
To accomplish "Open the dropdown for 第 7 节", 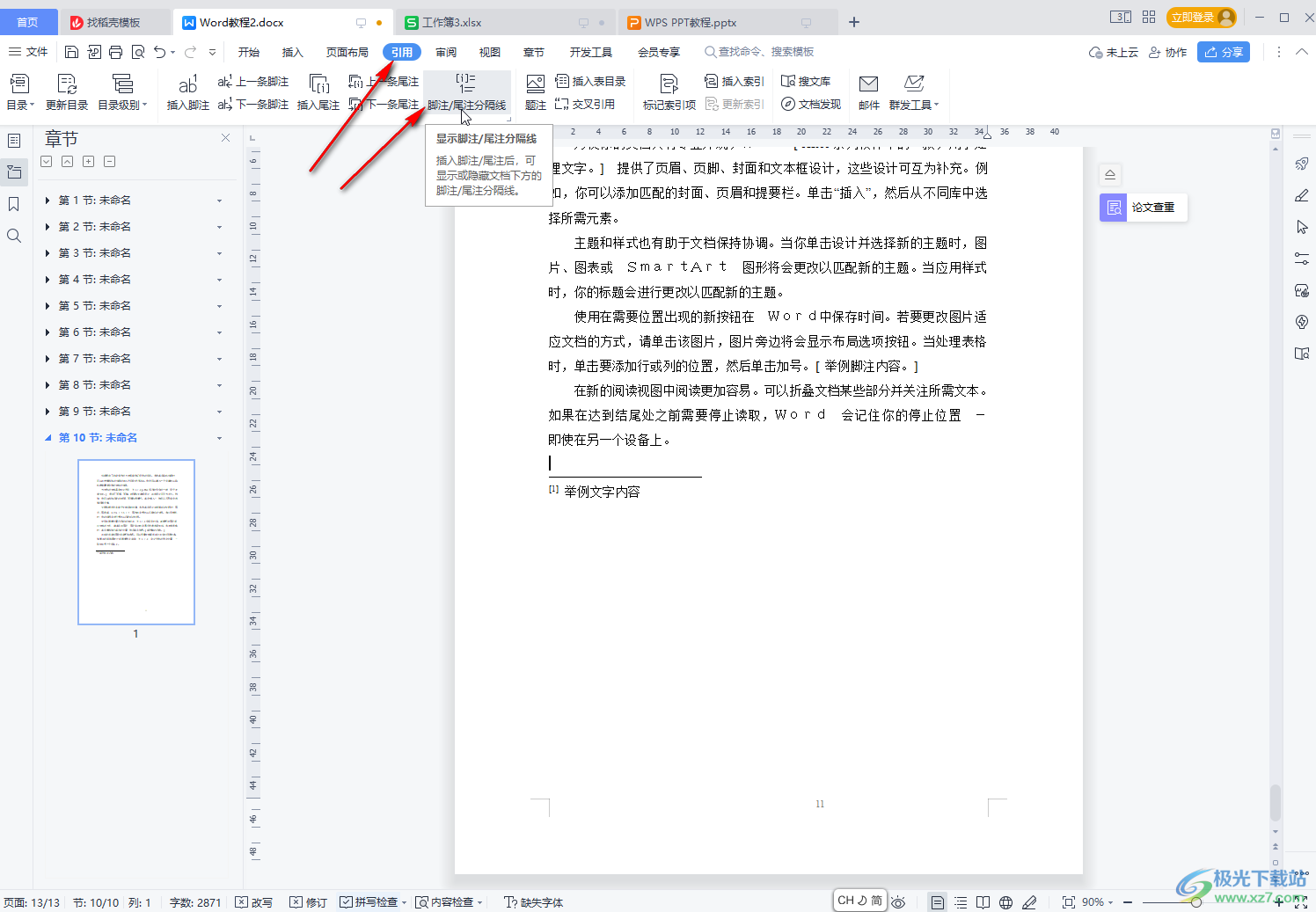I will click(x=219, y=359).
